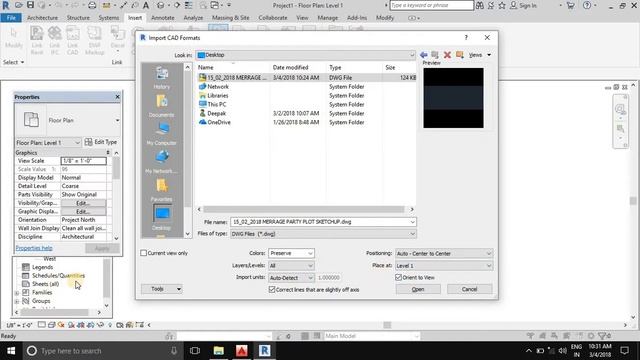Click Type a keyword search box
The width and height of the screenshot is (640, 360).
pos(431,5)
